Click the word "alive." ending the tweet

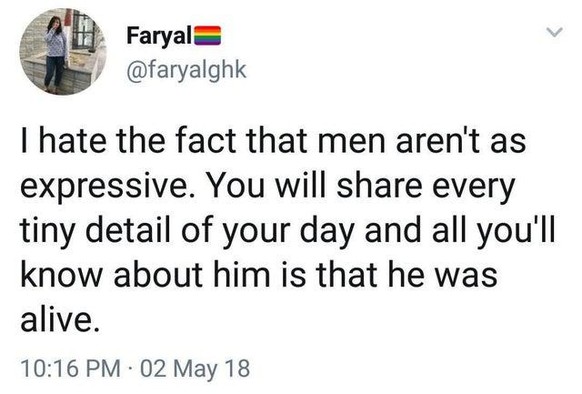click(x=60, y=320)
